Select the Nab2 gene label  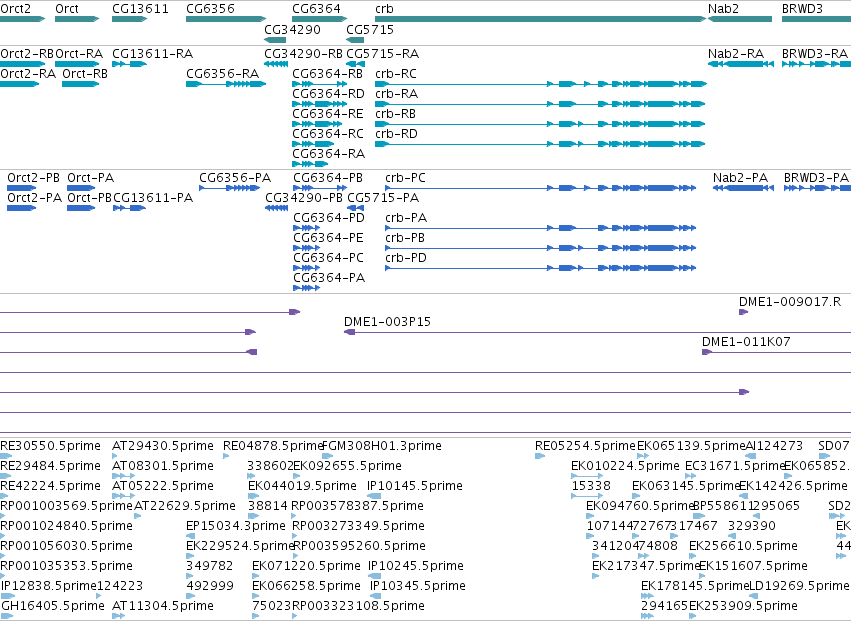coord(723,9)
